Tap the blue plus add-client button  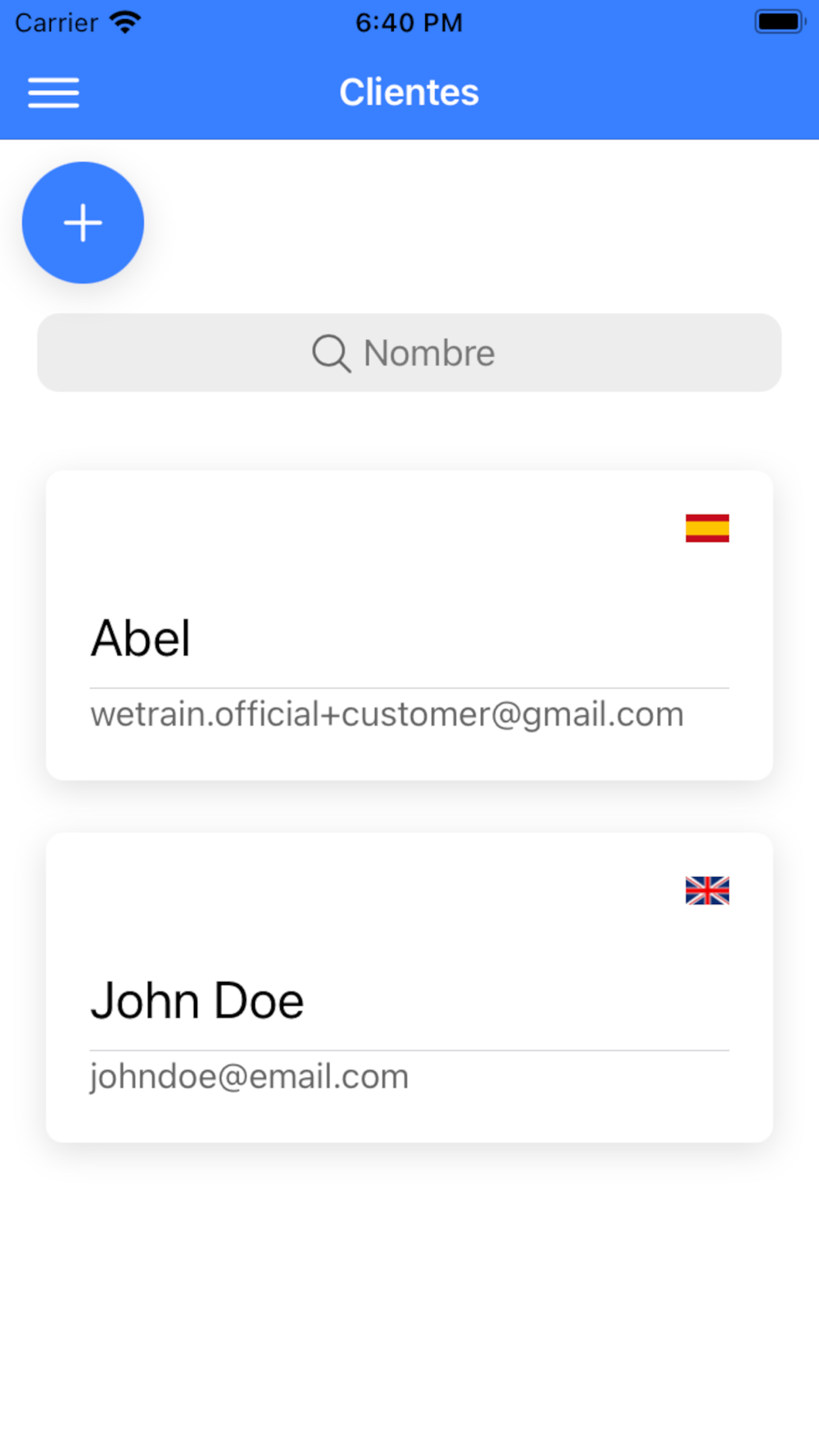[83, 223]
